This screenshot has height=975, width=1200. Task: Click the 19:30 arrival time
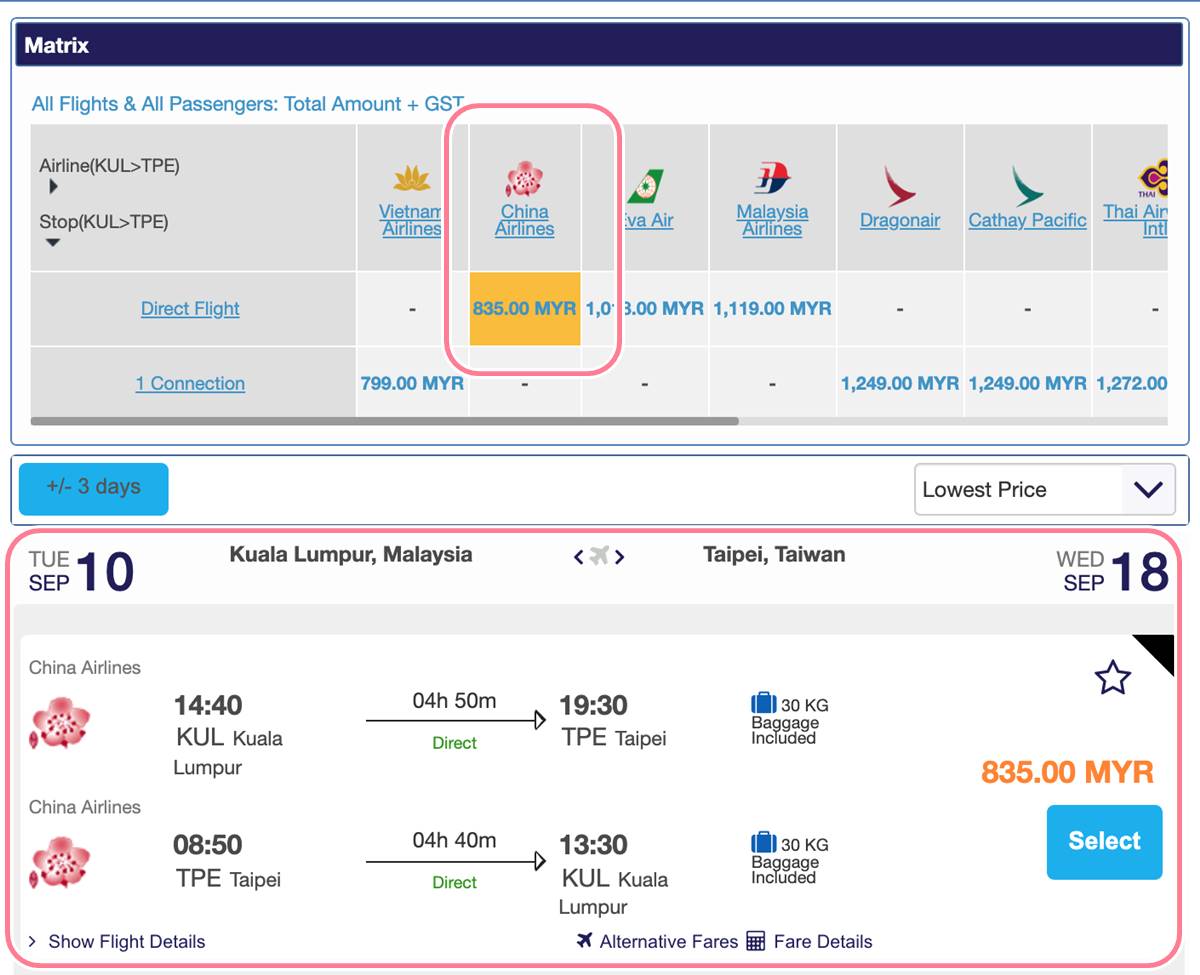pos(593,705)
